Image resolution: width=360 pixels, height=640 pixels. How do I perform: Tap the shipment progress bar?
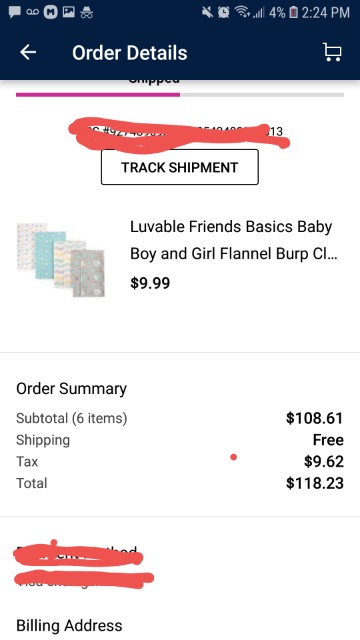pyautogui.click(x=180, y=95)
